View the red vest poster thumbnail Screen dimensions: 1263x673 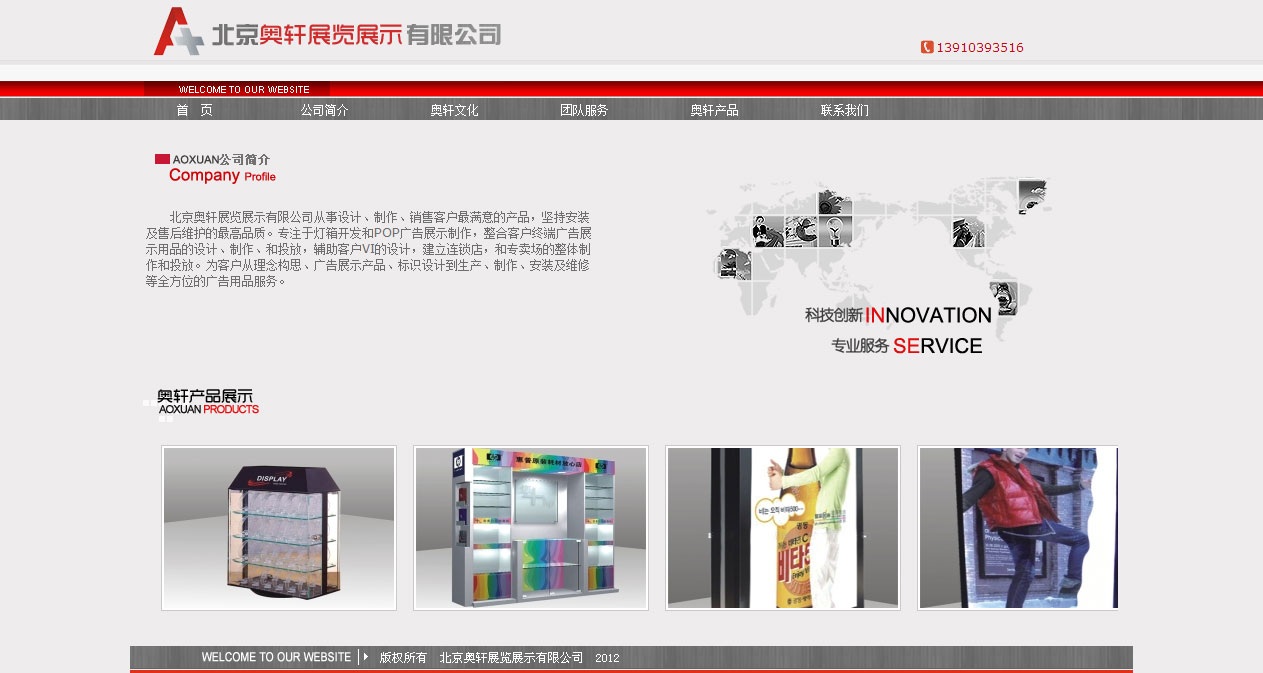coord(1018,528)
